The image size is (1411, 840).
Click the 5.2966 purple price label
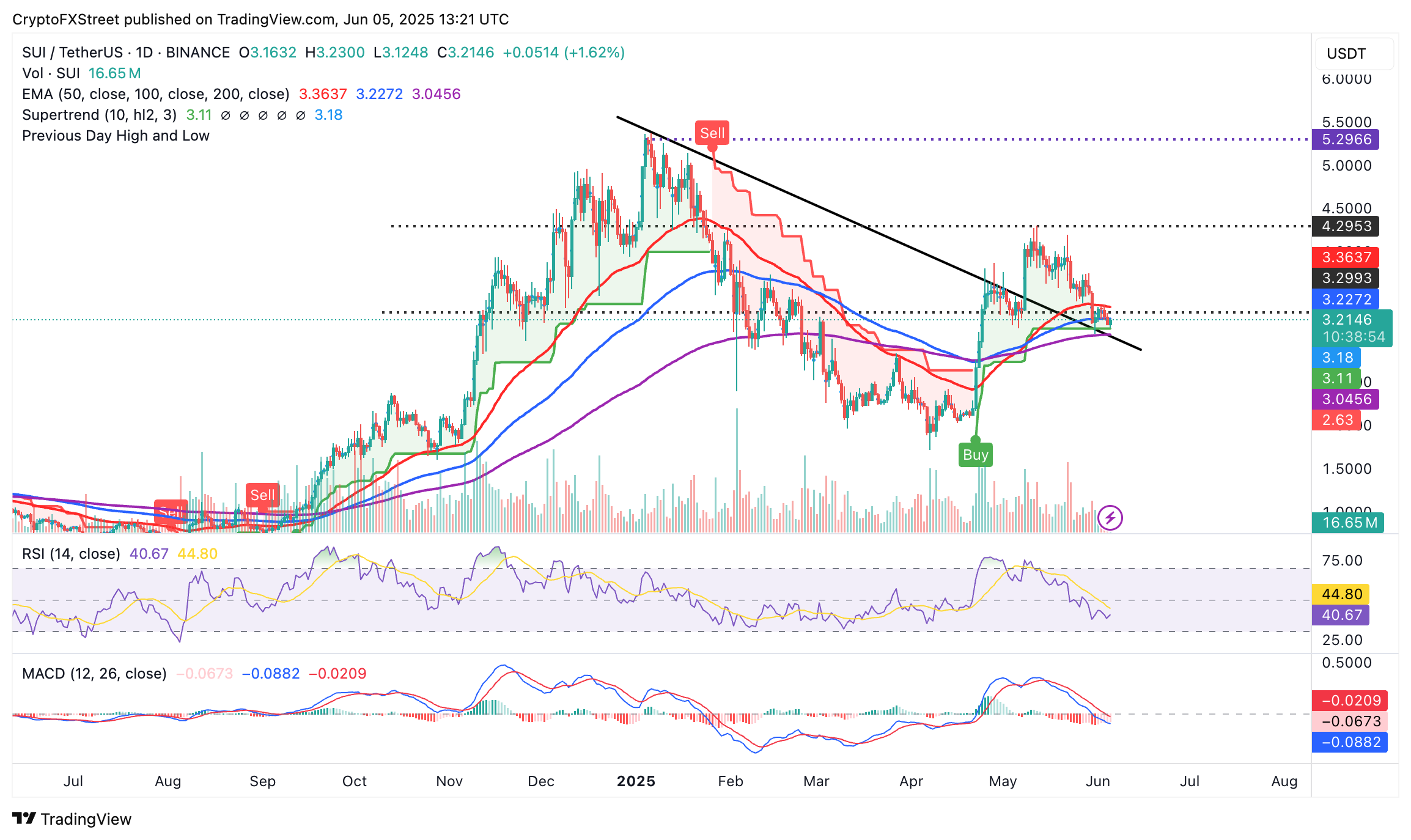pos(1346,139)
